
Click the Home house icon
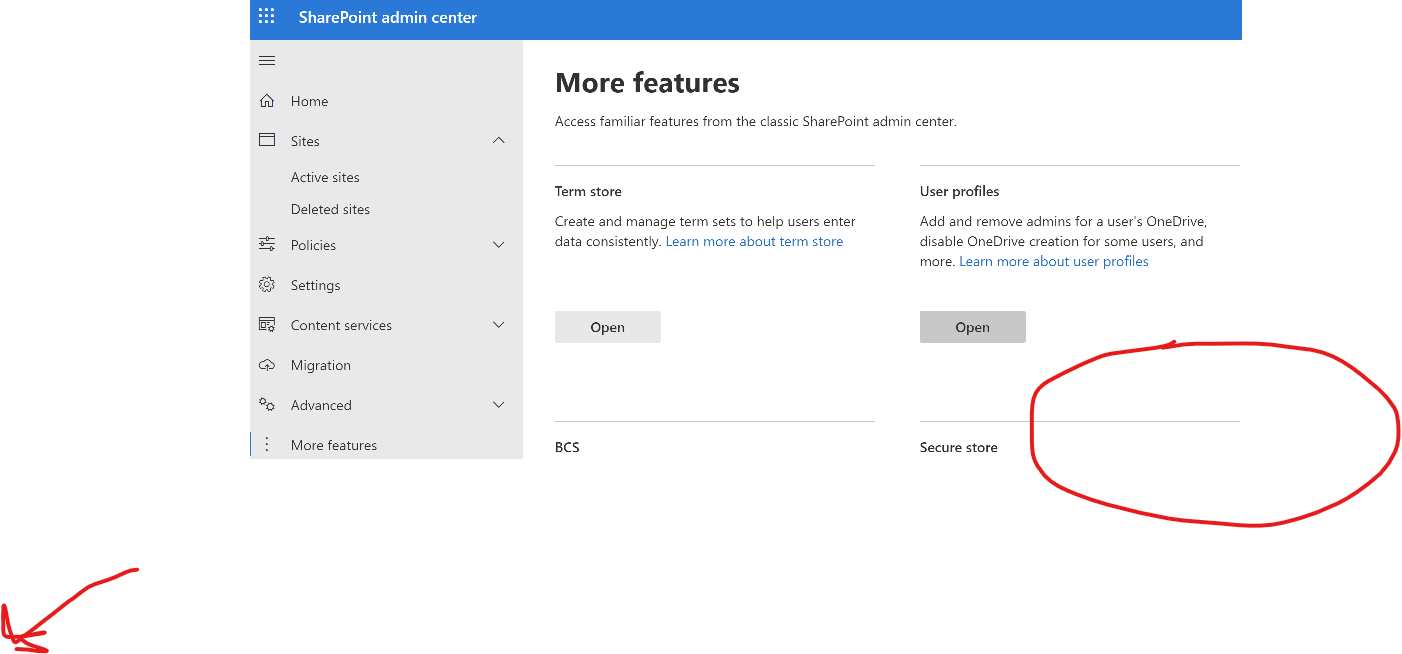point(267,101)
